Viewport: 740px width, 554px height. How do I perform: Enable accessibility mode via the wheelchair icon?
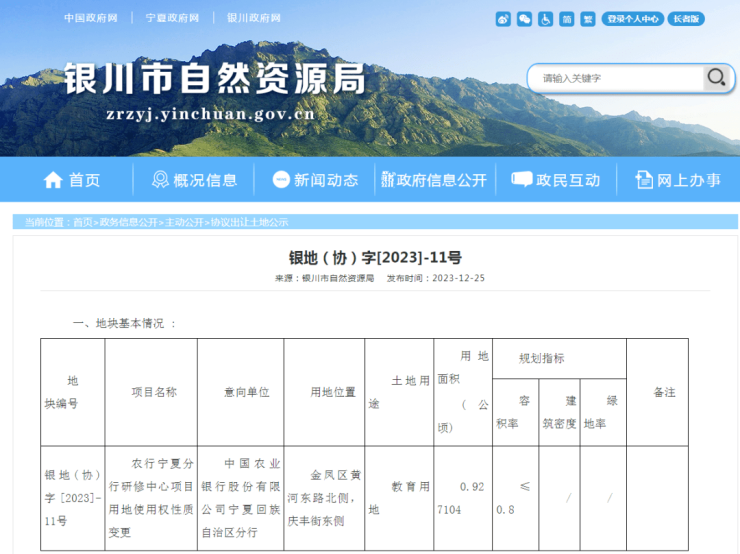546,19
